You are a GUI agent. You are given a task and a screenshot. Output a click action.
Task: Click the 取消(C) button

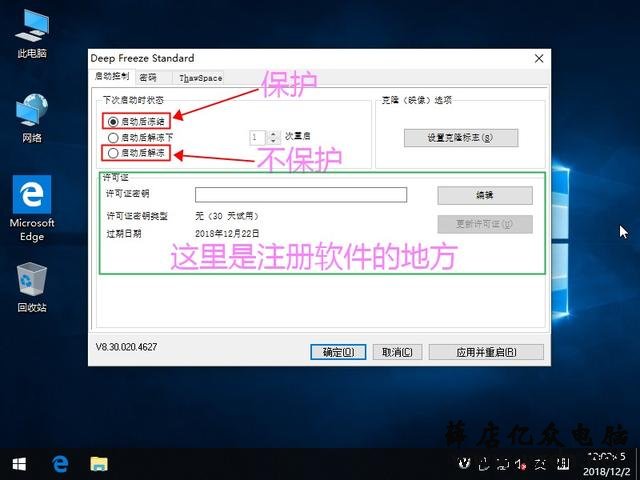(397, 352)
